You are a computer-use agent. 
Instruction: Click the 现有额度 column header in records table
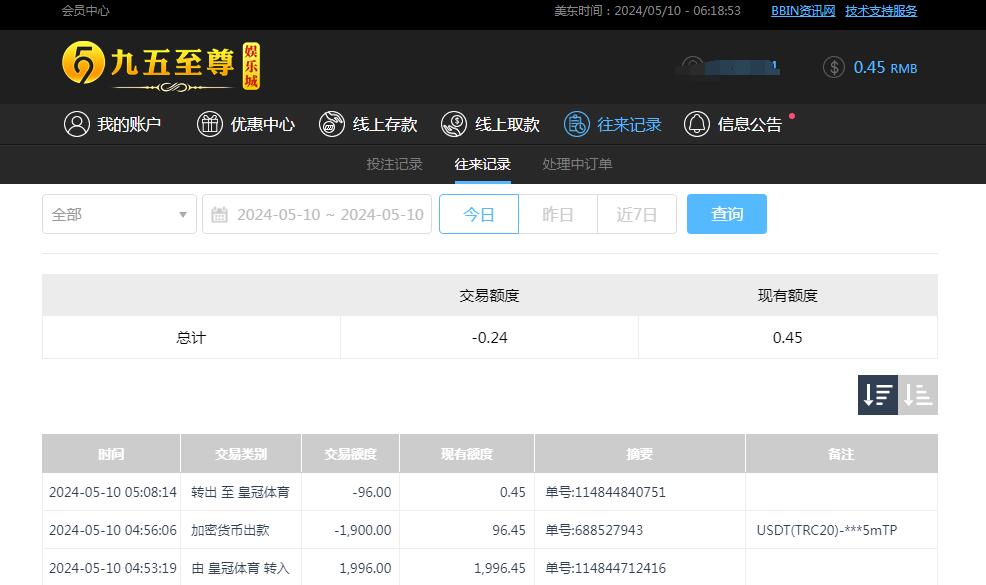coord(467,454)
